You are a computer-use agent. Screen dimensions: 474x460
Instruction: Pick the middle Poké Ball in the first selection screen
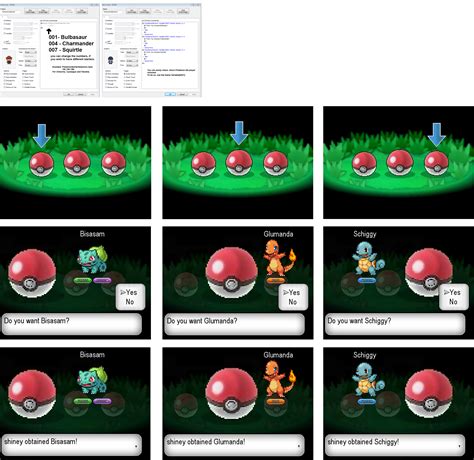point(77,163)
